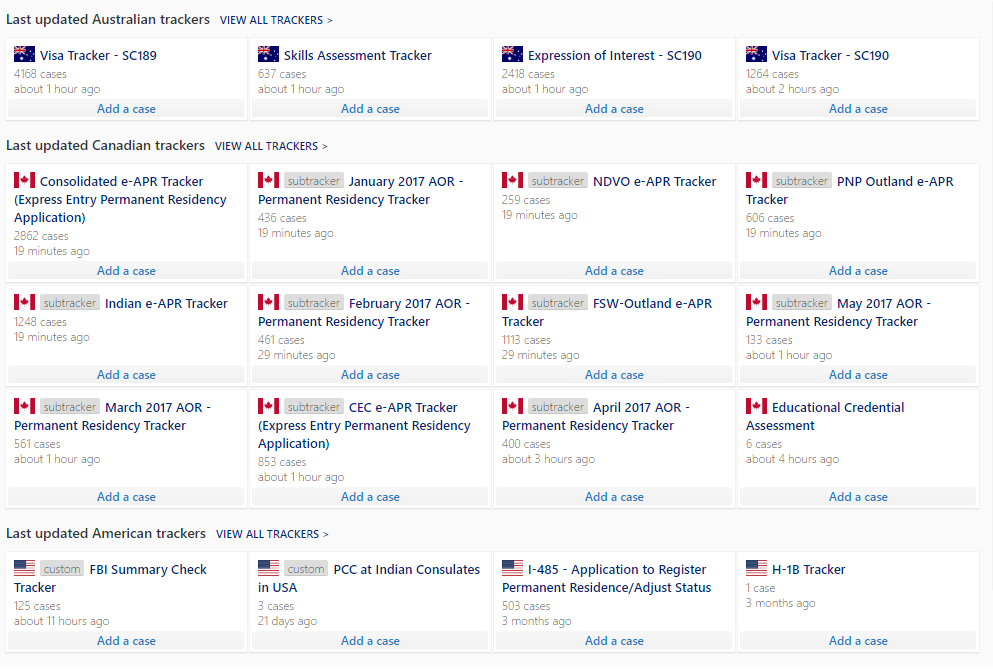993x669 pixels.
Task: Click the '2862 cases' count text
Action: [x=41, y=236]
